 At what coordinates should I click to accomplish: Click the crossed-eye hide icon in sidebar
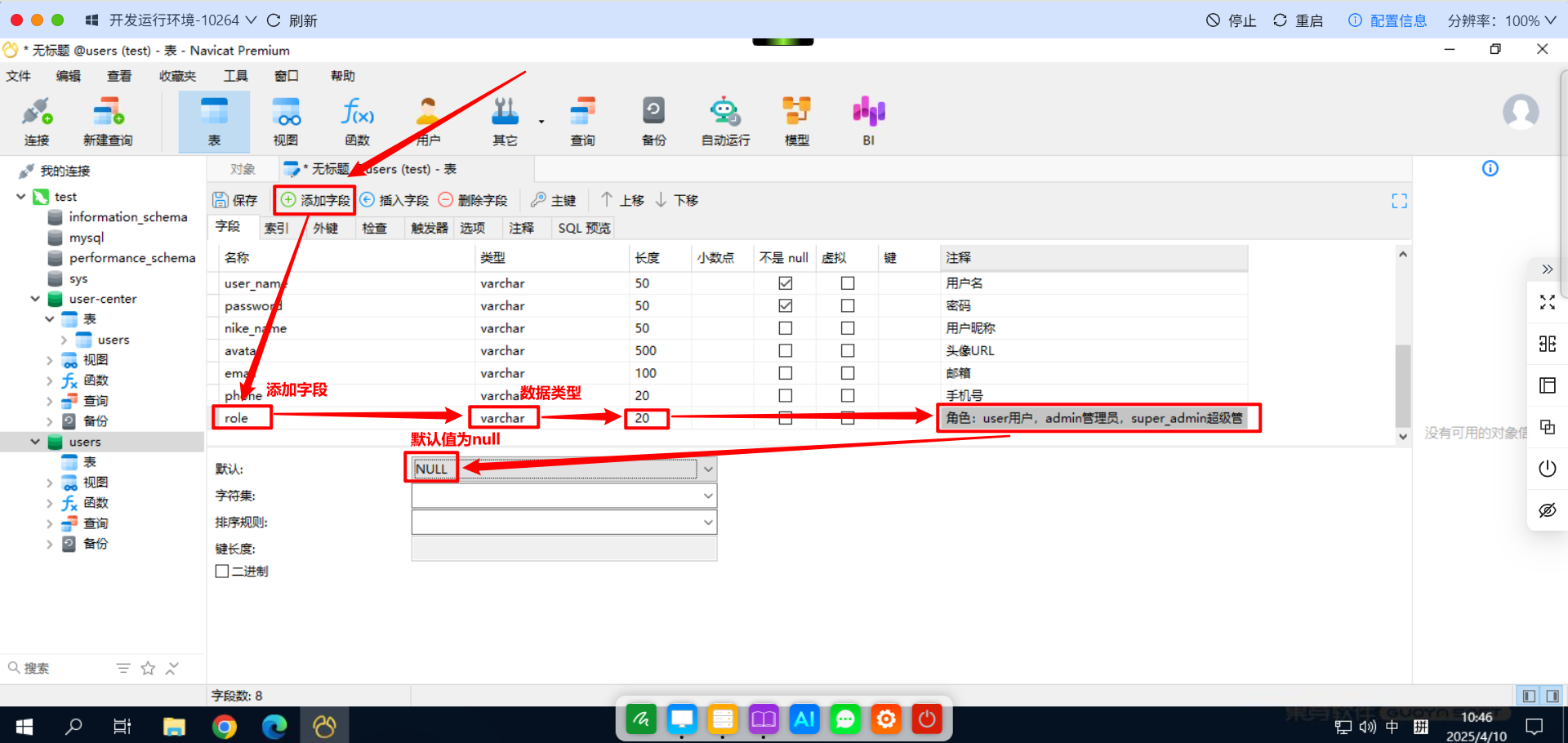coord(1548,510)
